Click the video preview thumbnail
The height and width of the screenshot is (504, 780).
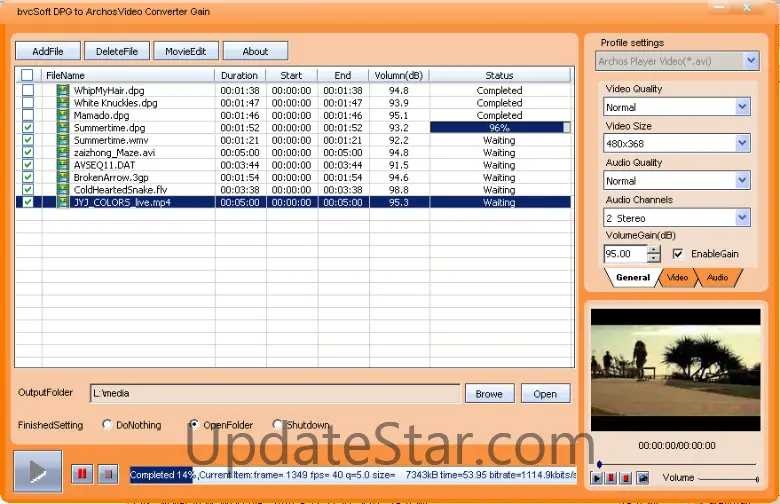point(676,370)
